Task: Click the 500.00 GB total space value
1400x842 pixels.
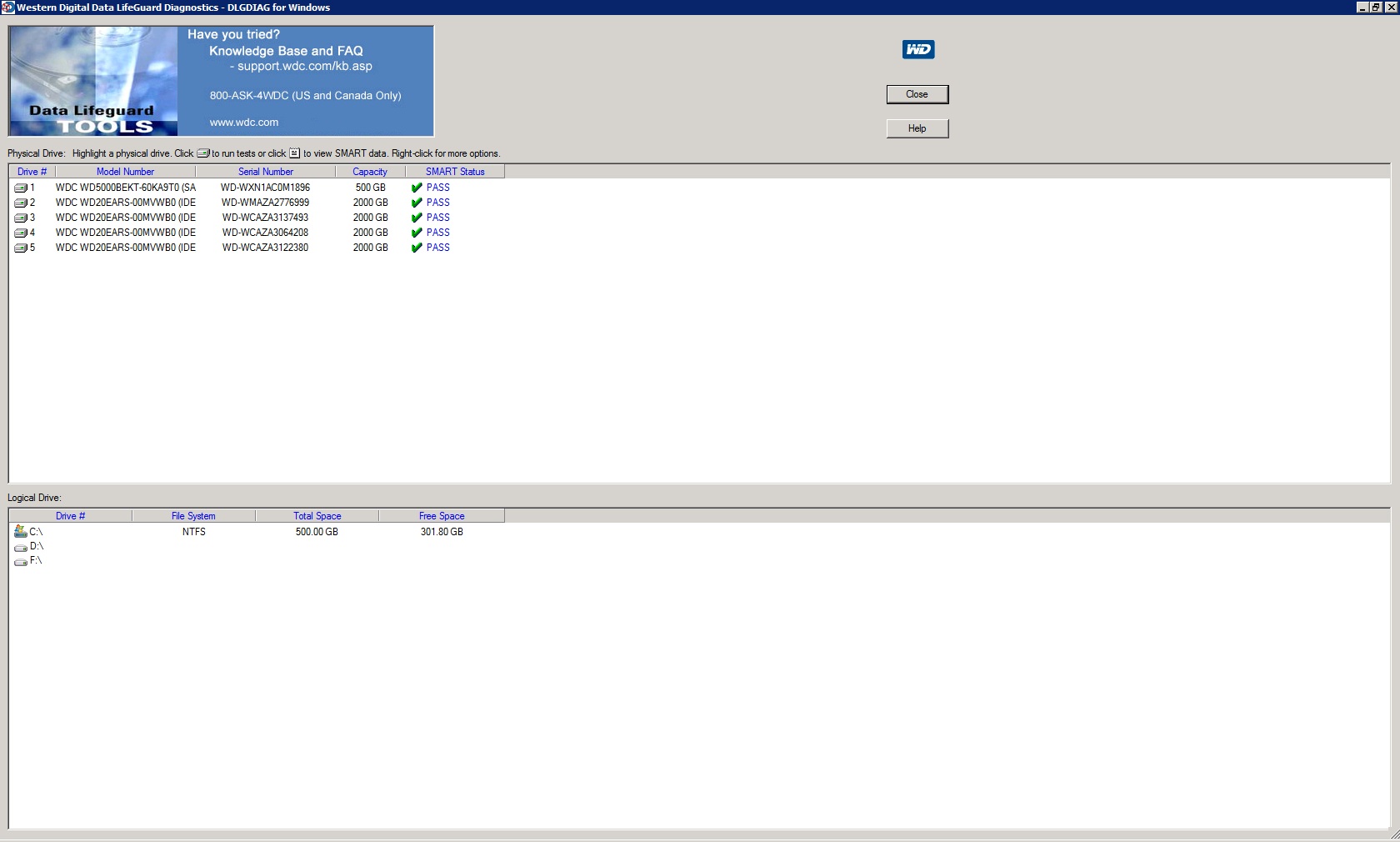Action: click(317, 532)
